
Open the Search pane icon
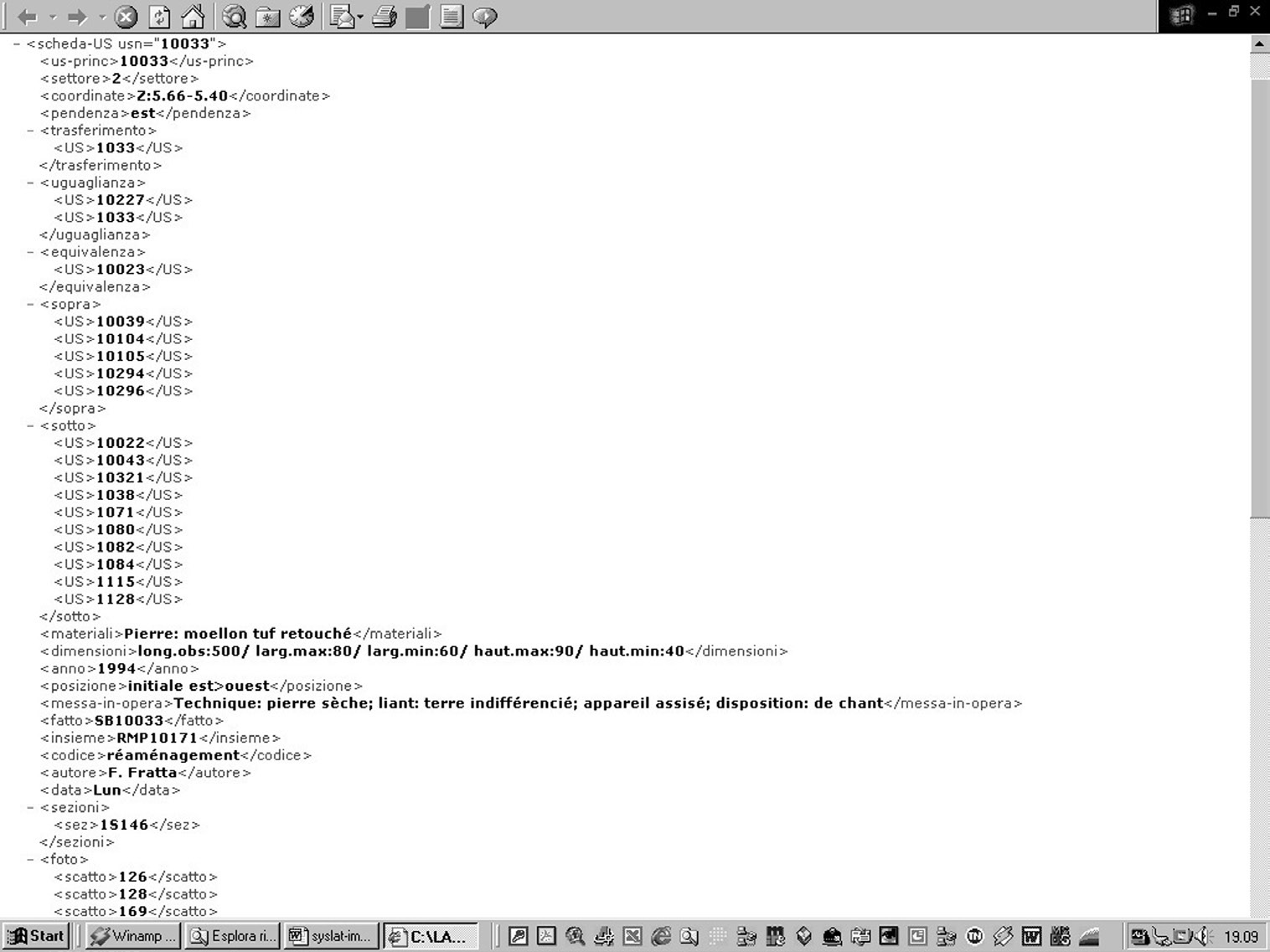235,16
